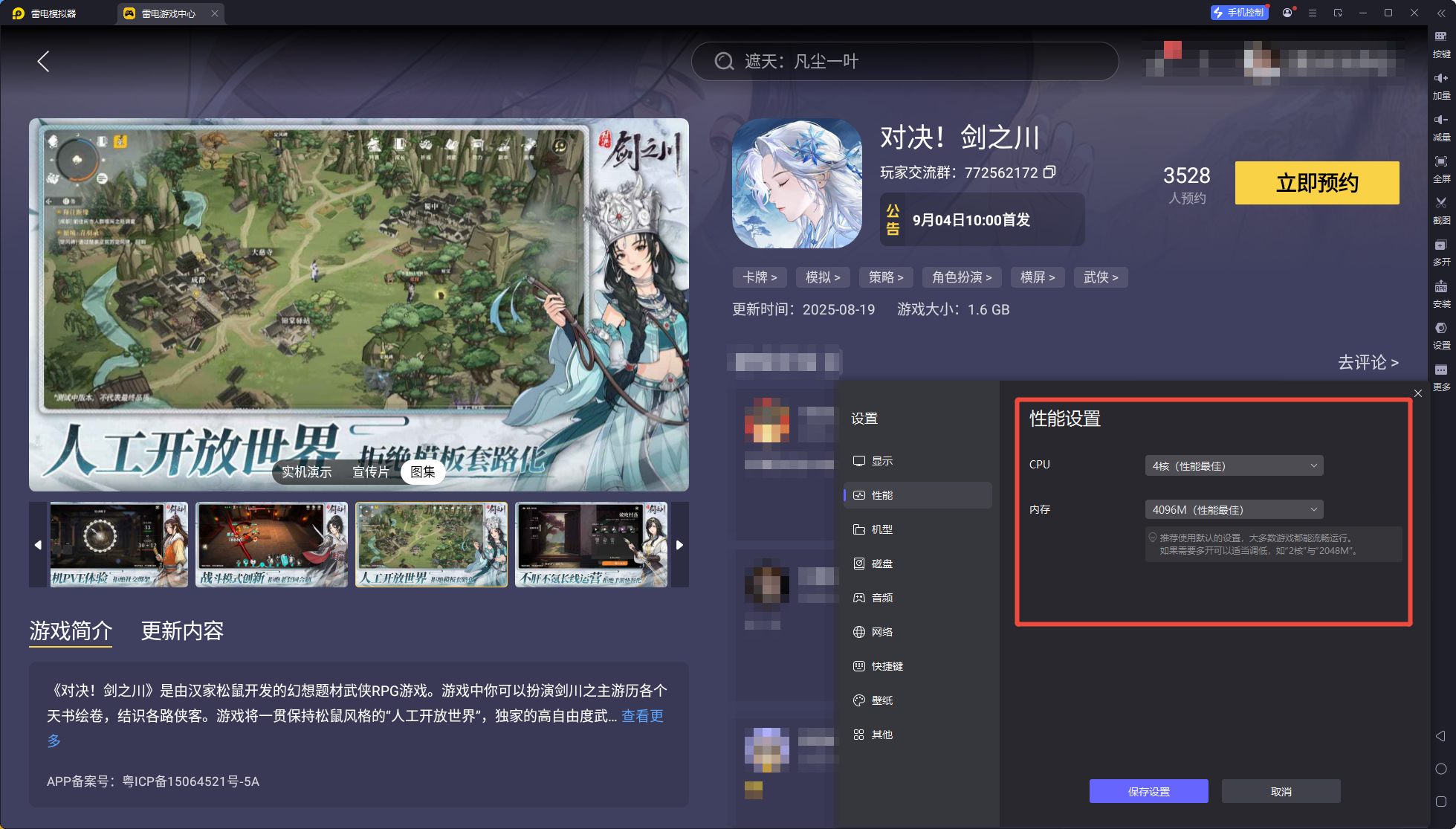The height and width of the screenshot is (829, 1456).
Task: Expand the CPU cores dropdown
Action: (x=1234, y=466)
